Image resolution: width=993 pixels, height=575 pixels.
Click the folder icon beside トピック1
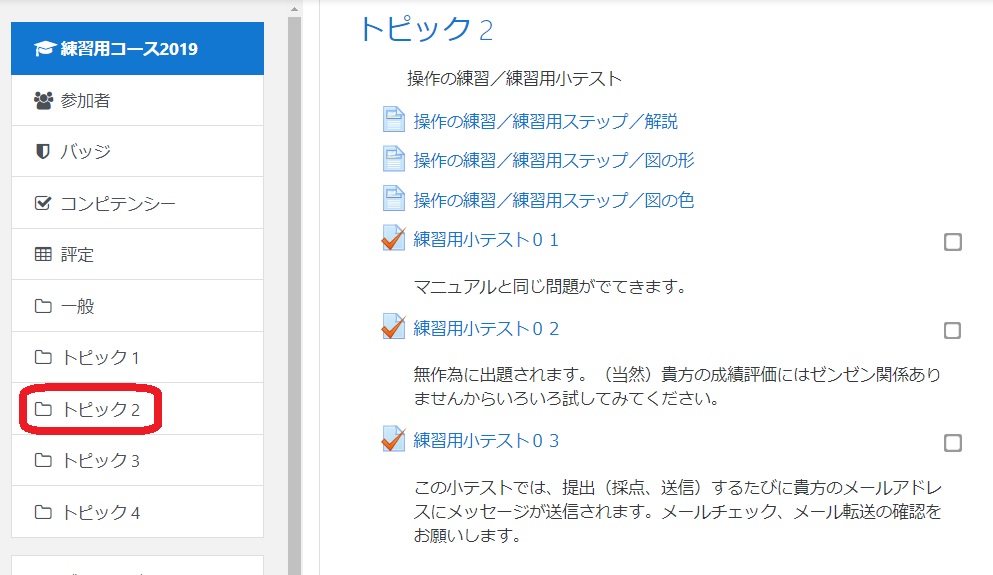[43, 357]
